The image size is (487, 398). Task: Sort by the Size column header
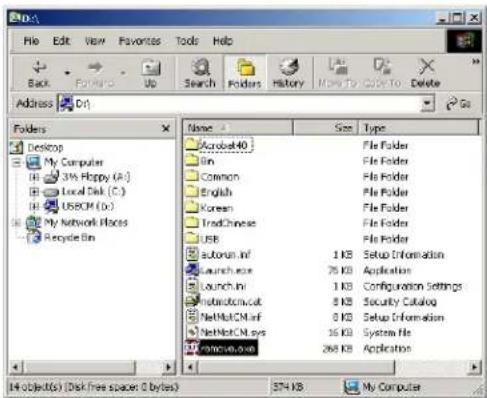point(325,128)
